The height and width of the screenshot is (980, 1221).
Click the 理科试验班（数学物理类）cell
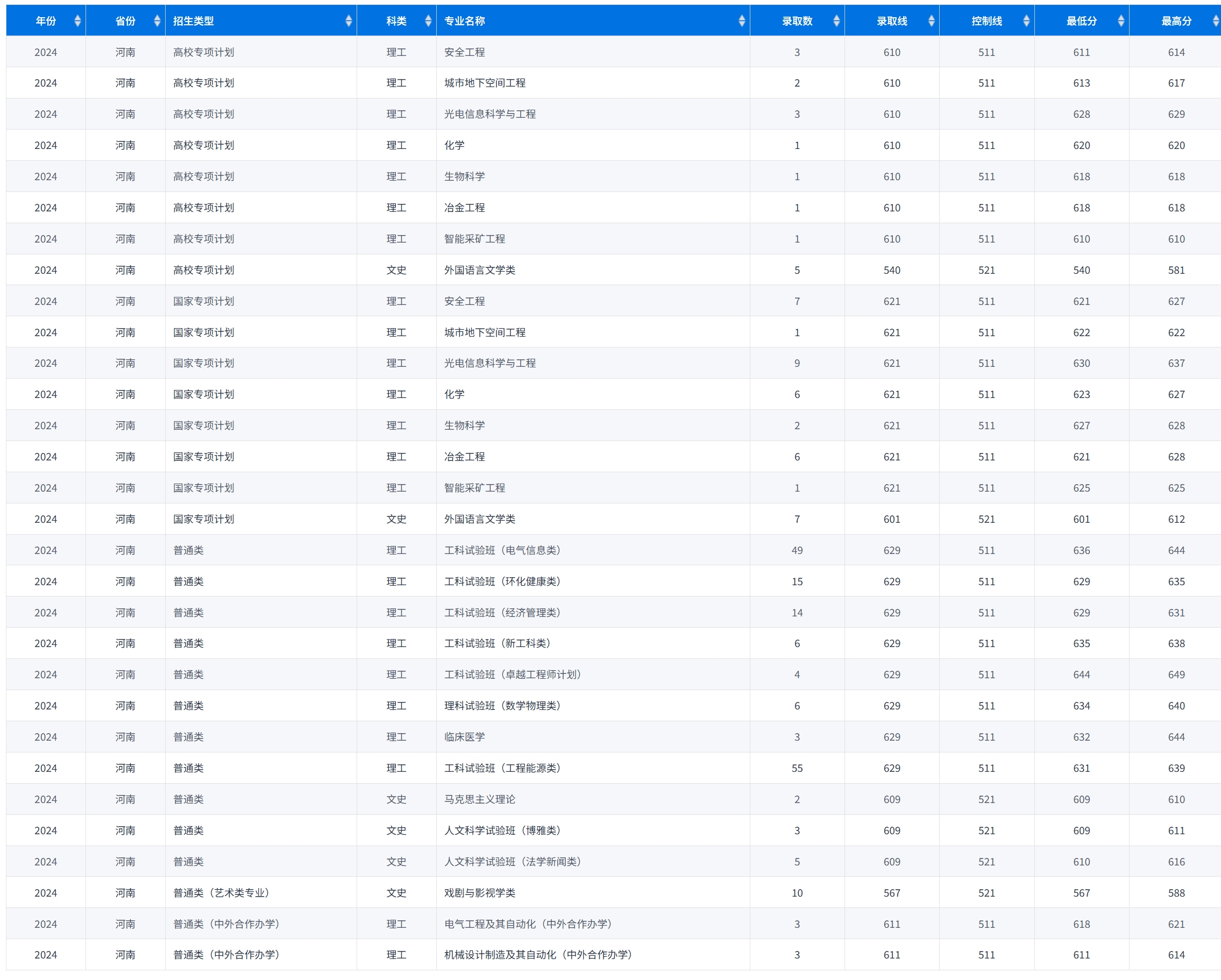[502, 706]
